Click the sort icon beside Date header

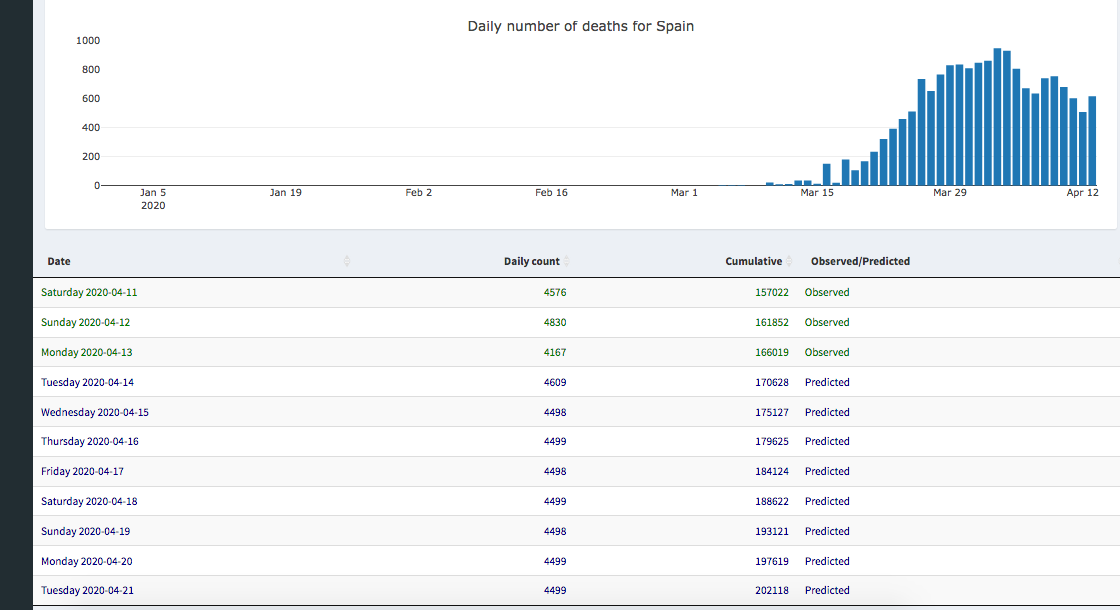pos(347,262)
